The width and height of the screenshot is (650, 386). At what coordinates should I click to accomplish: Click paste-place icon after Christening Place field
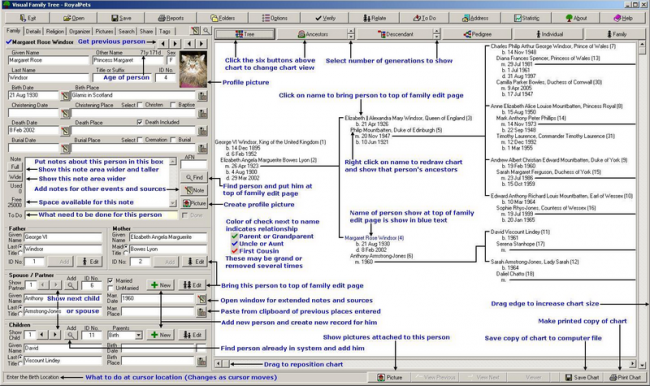click(202, 113)
